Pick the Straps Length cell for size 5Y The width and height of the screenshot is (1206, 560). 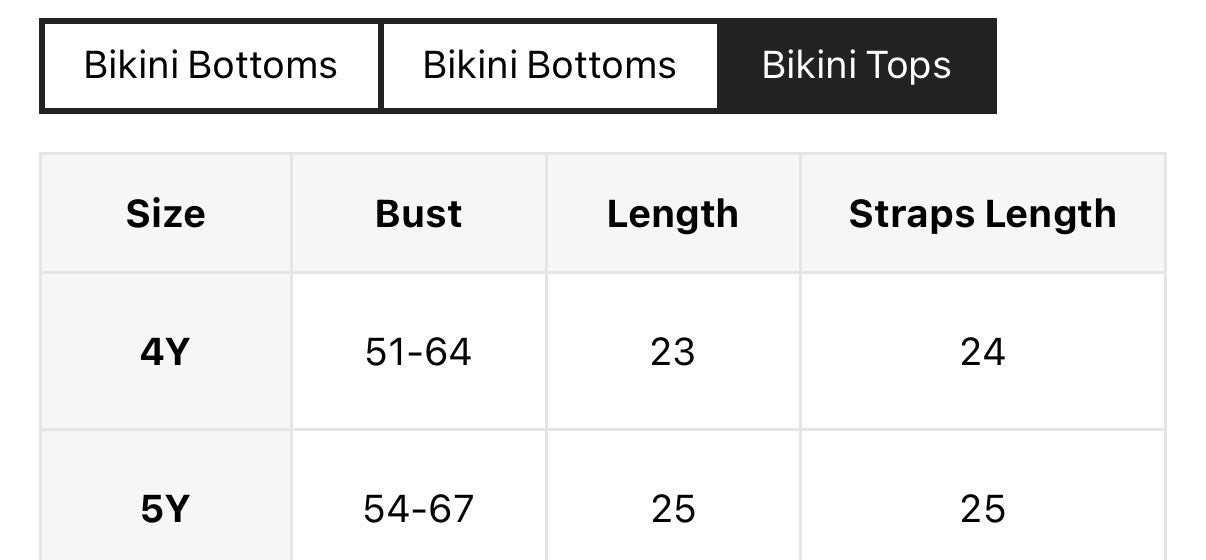click(982, 509)
